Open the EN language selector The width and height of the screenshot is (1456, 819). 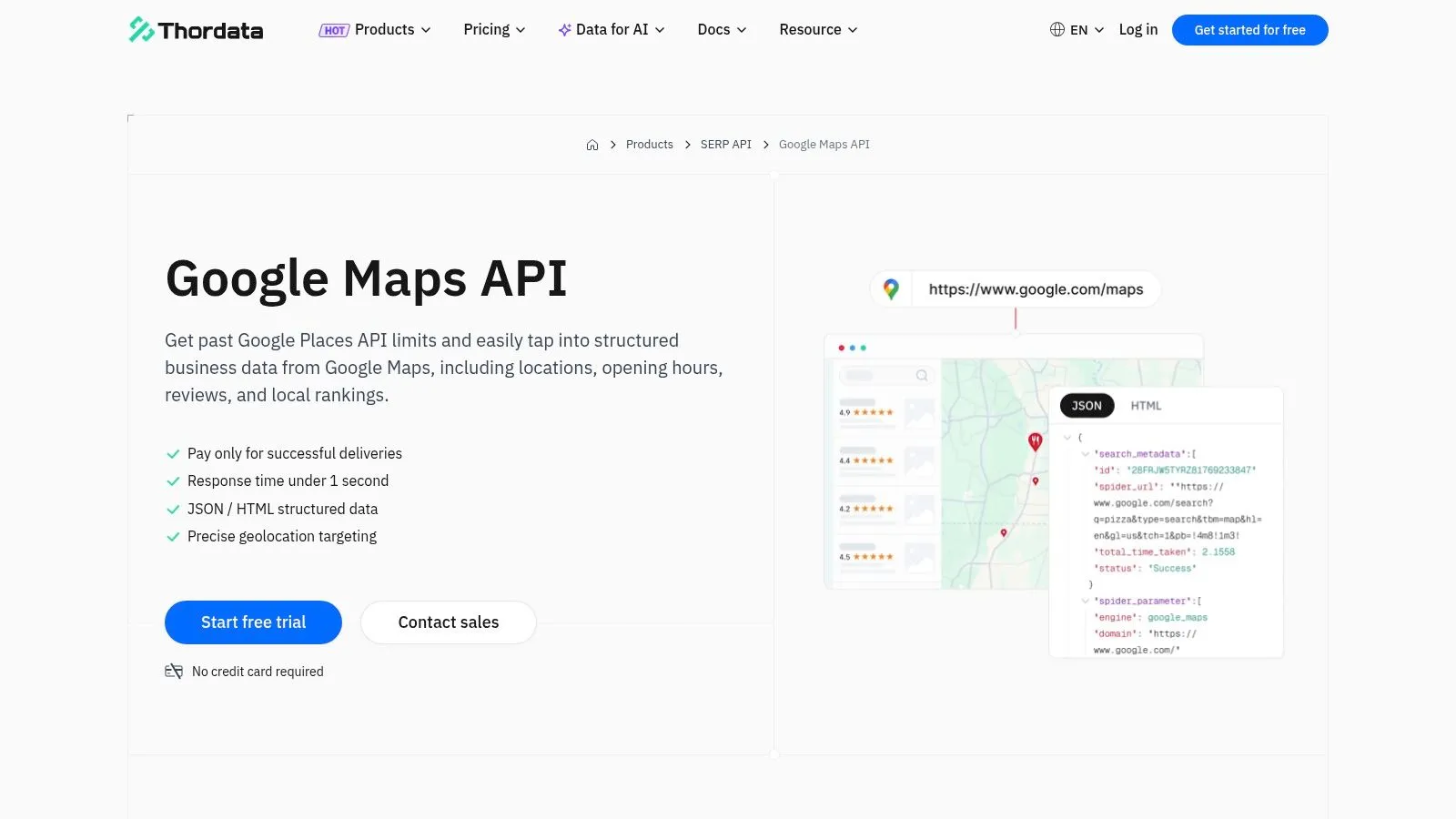tap(1087, 30)
